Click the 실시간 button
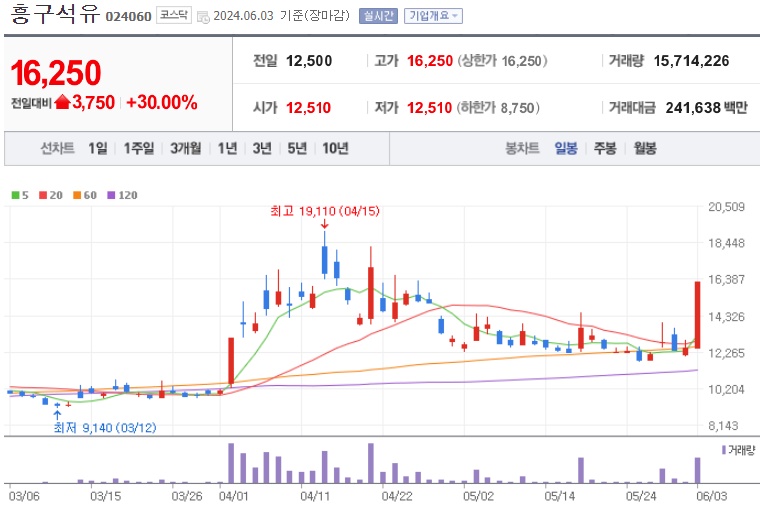The width and height of the screenshot is (760, 510). coord(378,16)
